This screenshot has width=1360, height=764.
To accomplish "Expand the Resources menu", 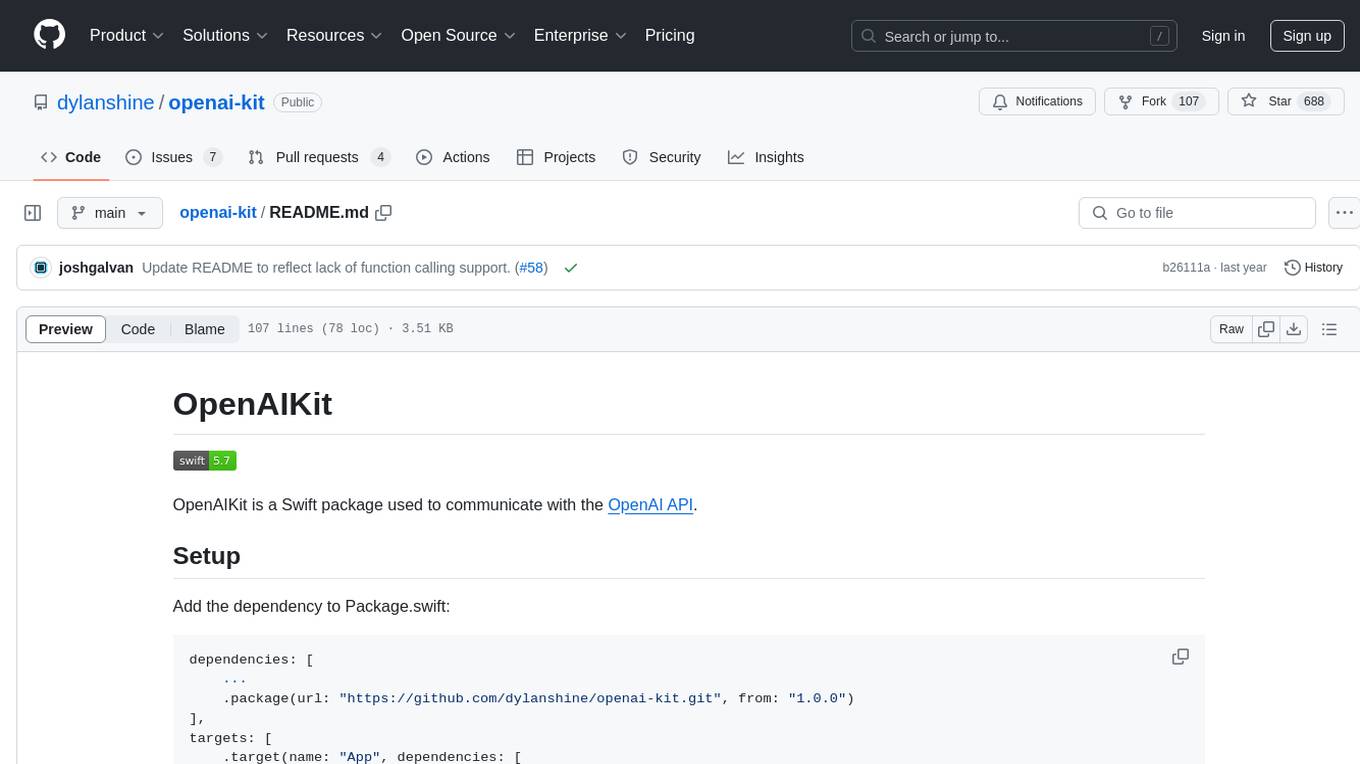I will [334, 35].
